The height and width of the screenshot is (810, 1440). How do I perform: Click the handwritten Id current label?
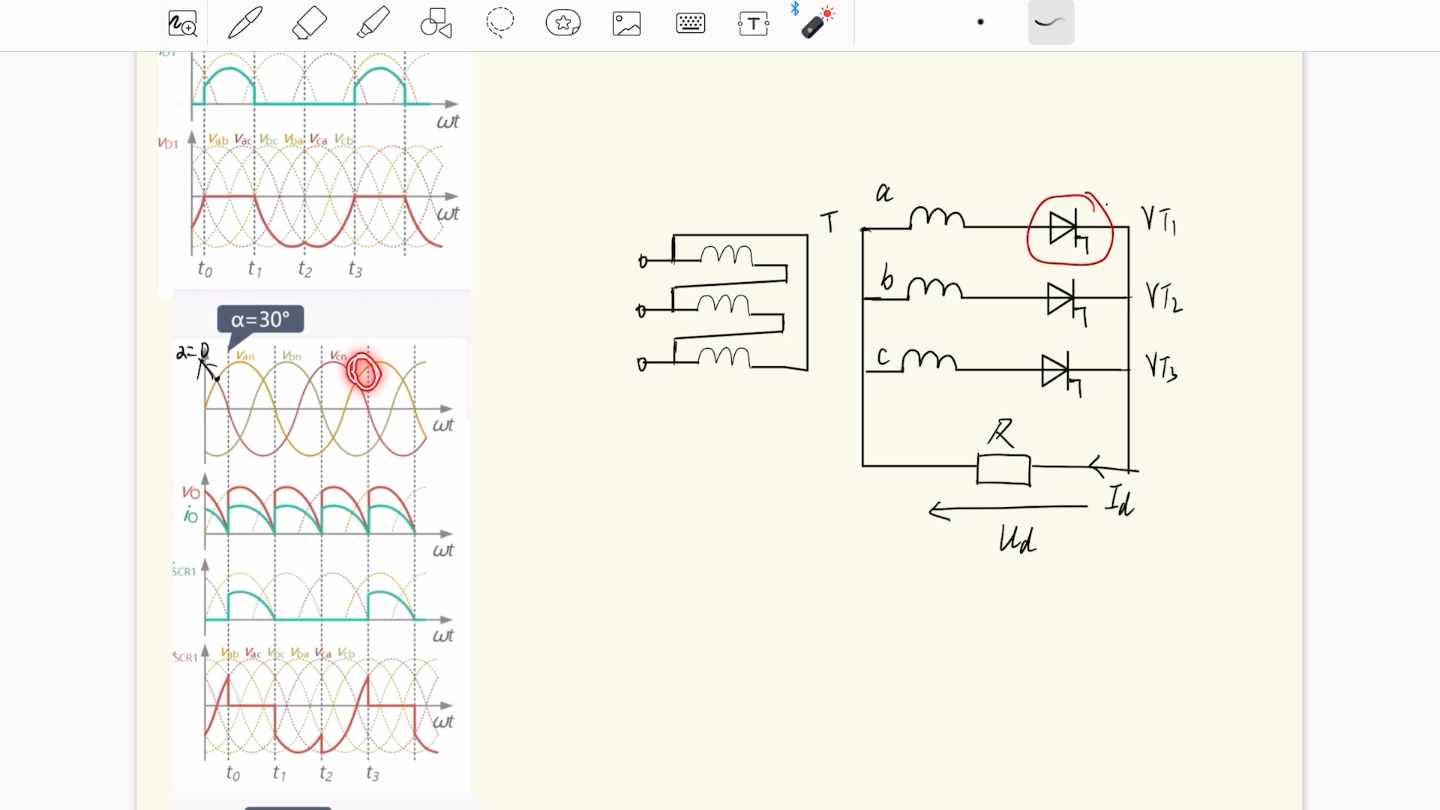click(x=1120, y=500)
